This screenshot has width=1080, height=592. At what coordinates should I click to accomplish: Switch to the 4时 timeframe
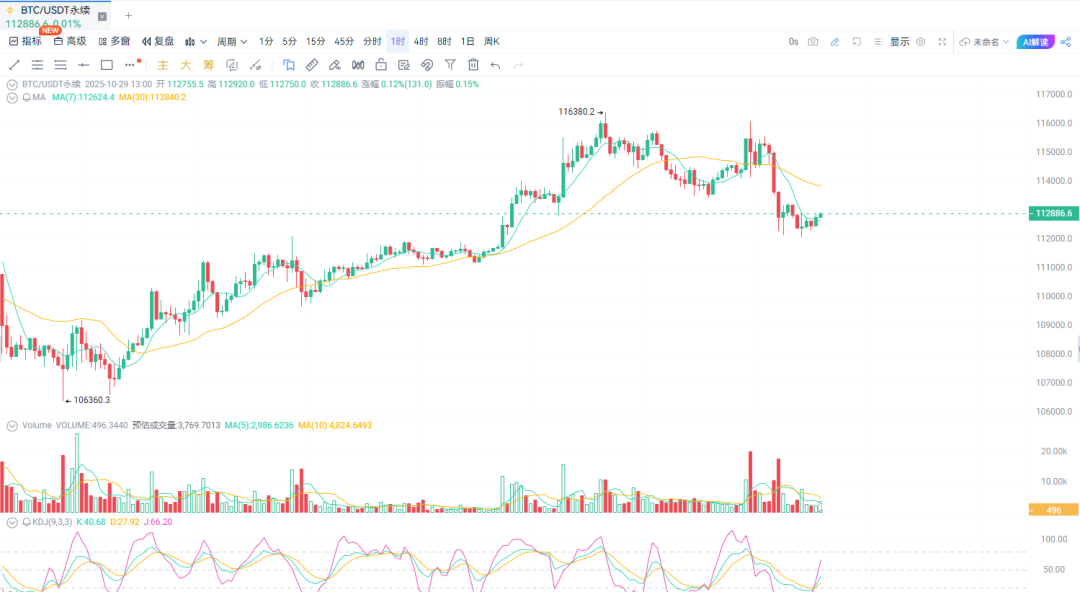(421, 42)
